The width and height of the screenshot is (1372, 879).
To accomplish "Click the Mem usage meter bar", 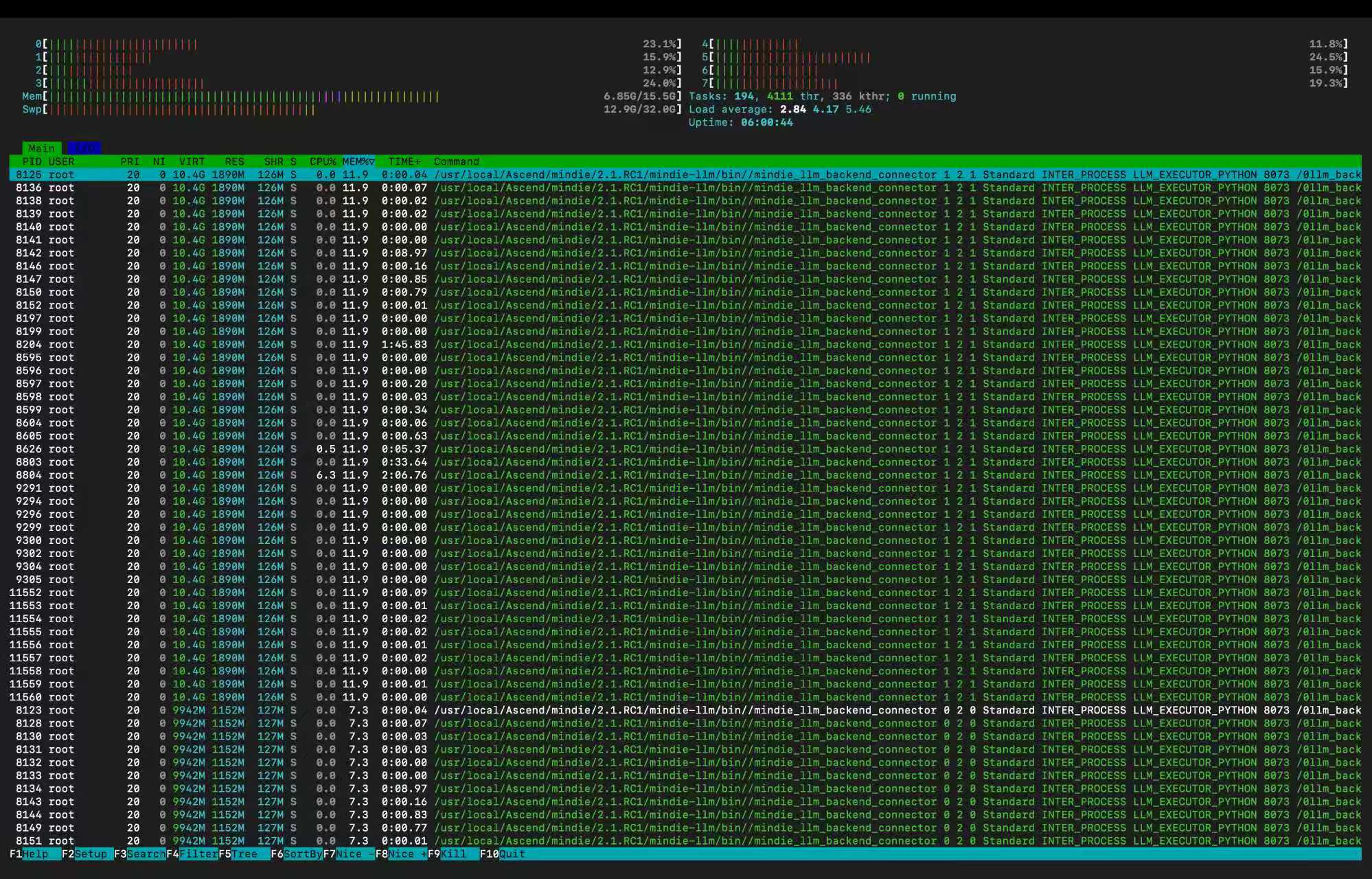I will click(244, 97).
